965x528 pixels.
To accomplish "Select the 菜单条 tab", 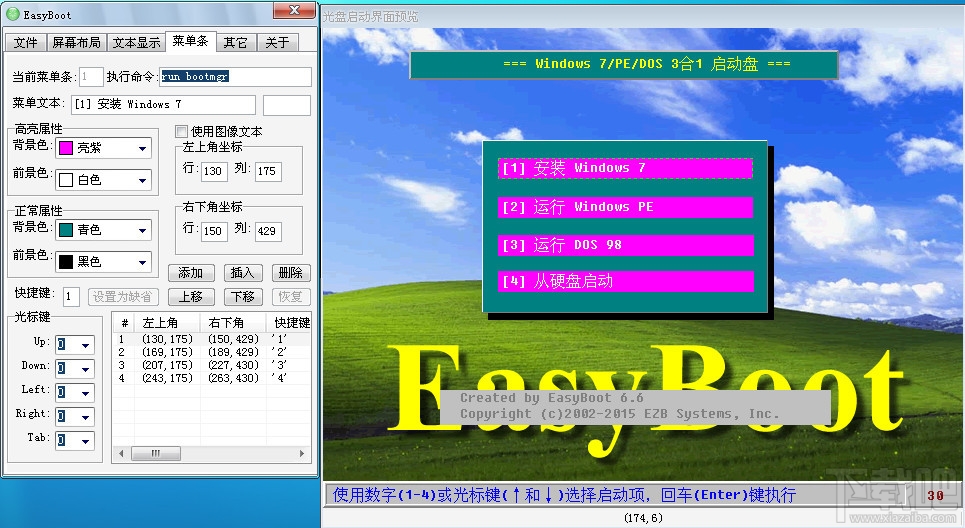I will point(190,41).
